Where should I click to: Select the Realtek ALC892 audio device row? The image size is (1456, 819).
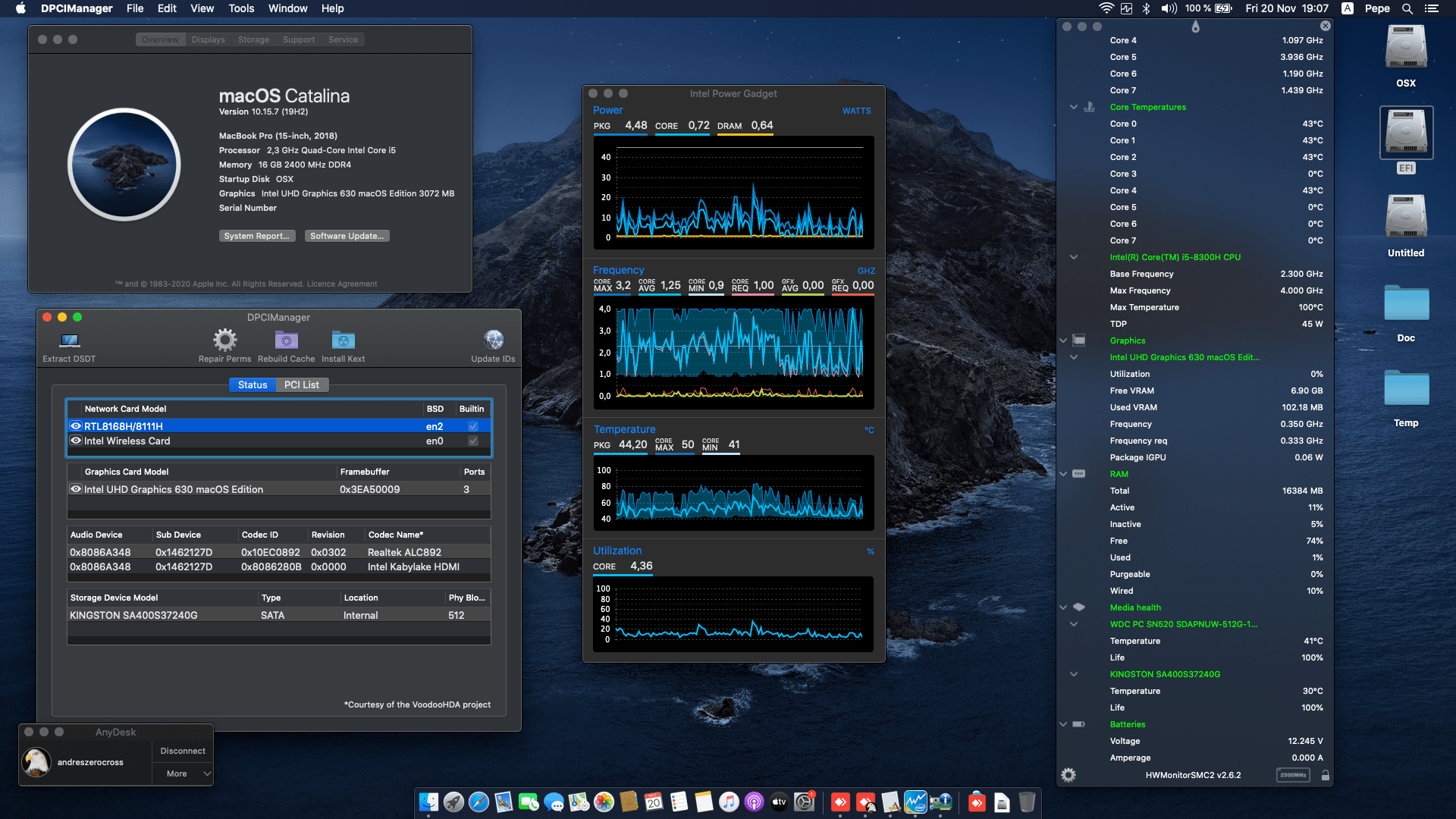point(279,552)
